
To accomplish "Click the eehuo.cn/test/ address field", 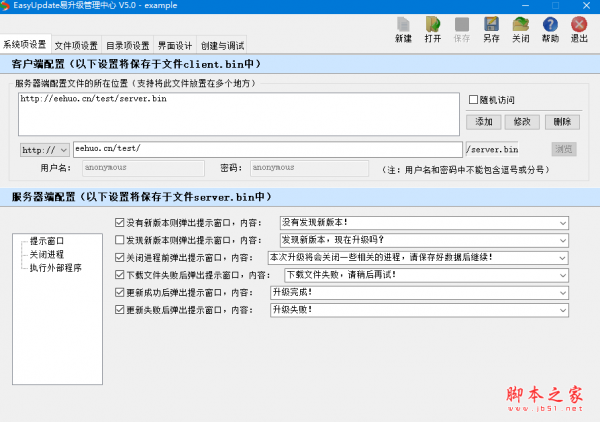I will tap(268, 149).
